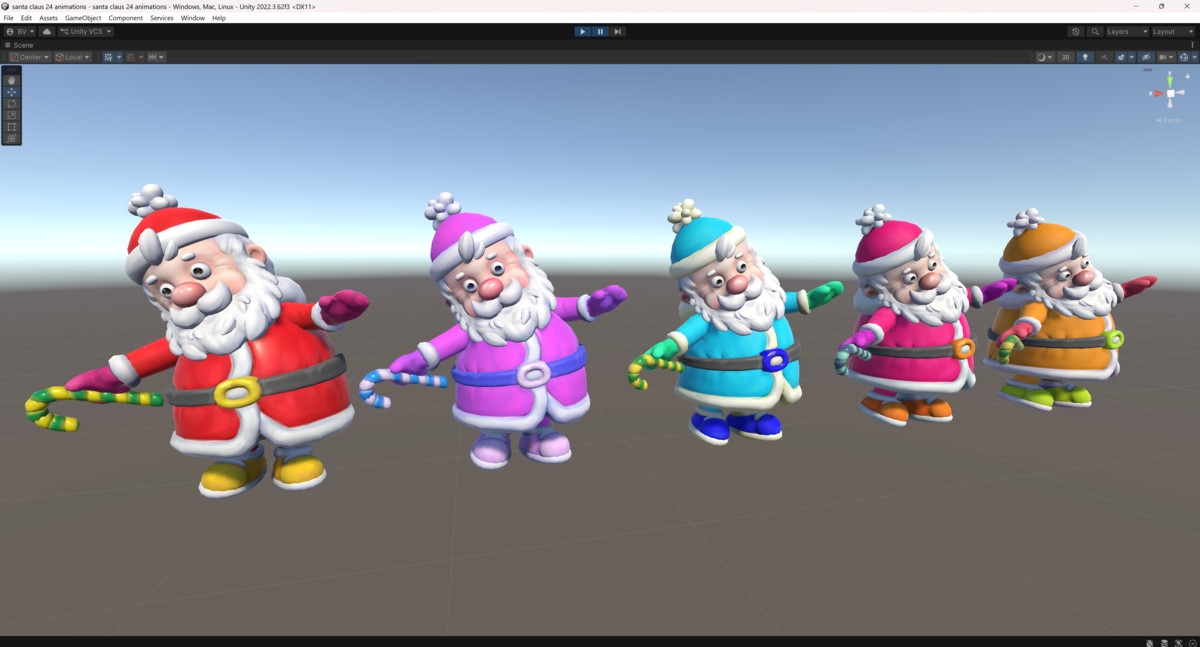Viewport: 1200px width, 647px height.
Task: Click the snap increment icon
Action: pos(153,57)
